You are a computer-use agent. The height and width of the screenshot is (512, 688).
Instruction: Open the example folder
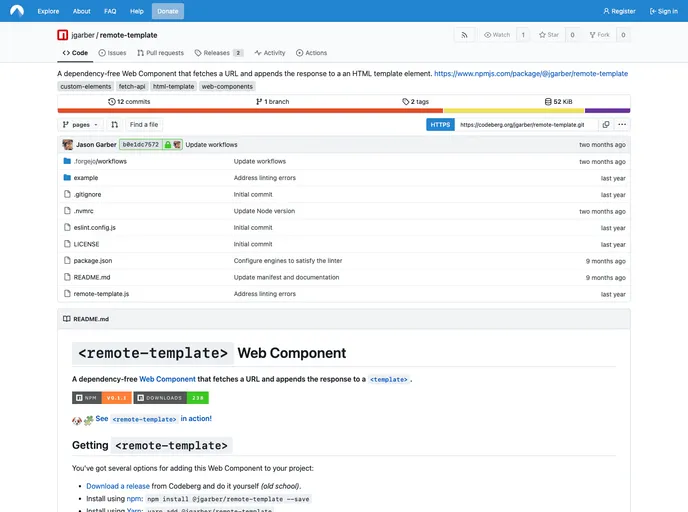tap(86, 178)
